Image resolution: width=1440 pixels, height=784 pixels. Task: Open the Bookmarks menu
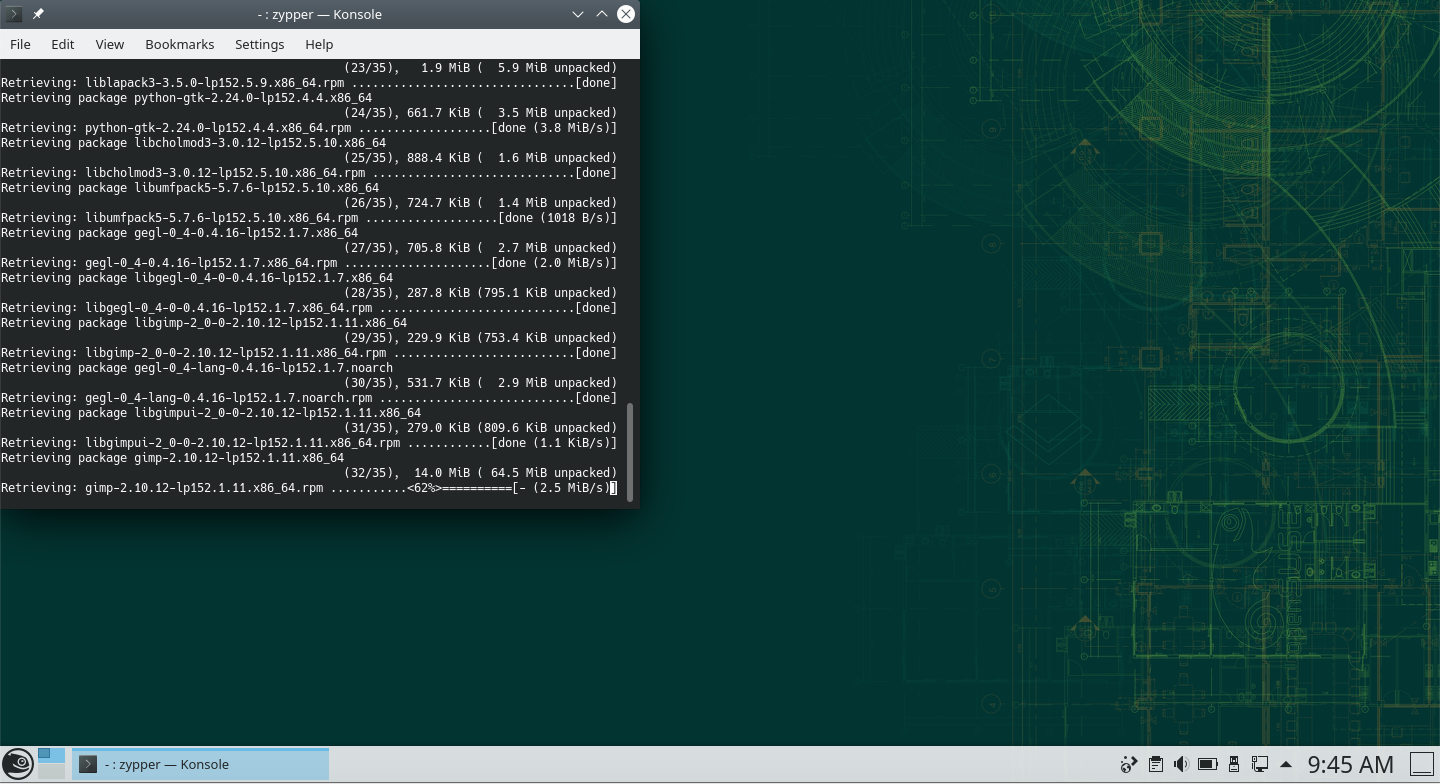point(180,44)
